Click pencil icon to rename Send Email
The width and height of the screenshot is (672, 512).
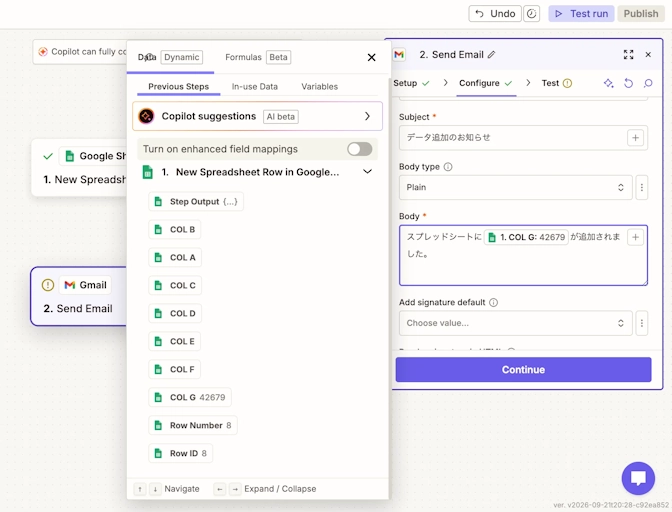click(492, 54)
